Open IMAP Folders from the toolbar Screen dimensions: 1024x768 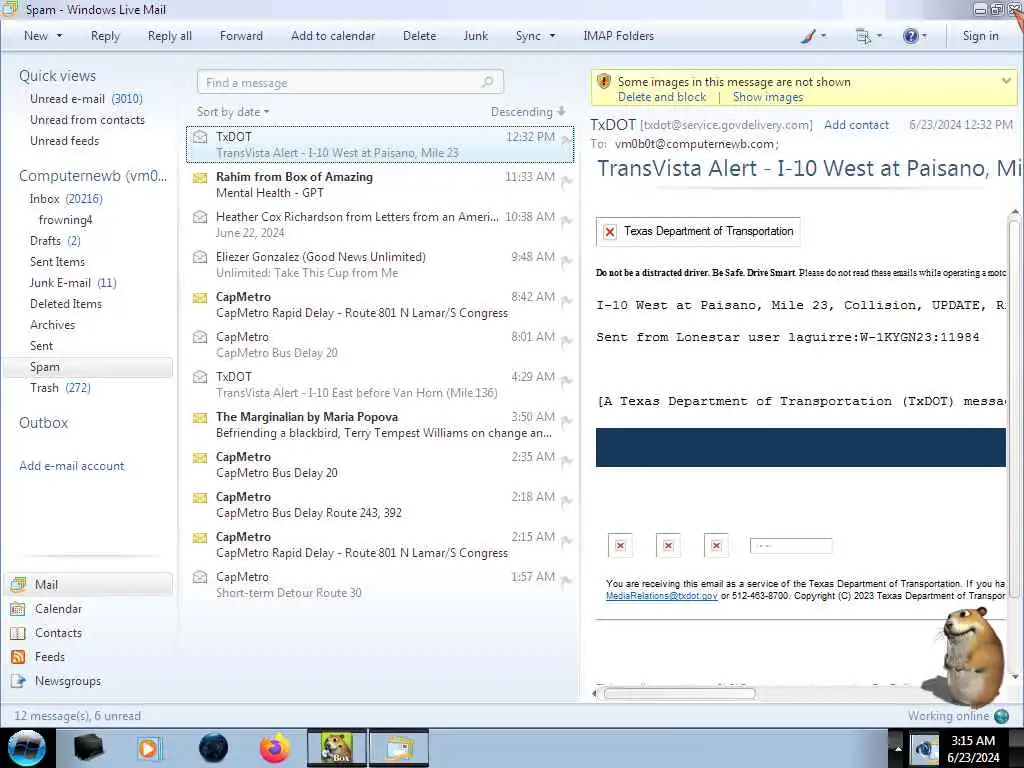pyautogui.click(x=618, y=36)
